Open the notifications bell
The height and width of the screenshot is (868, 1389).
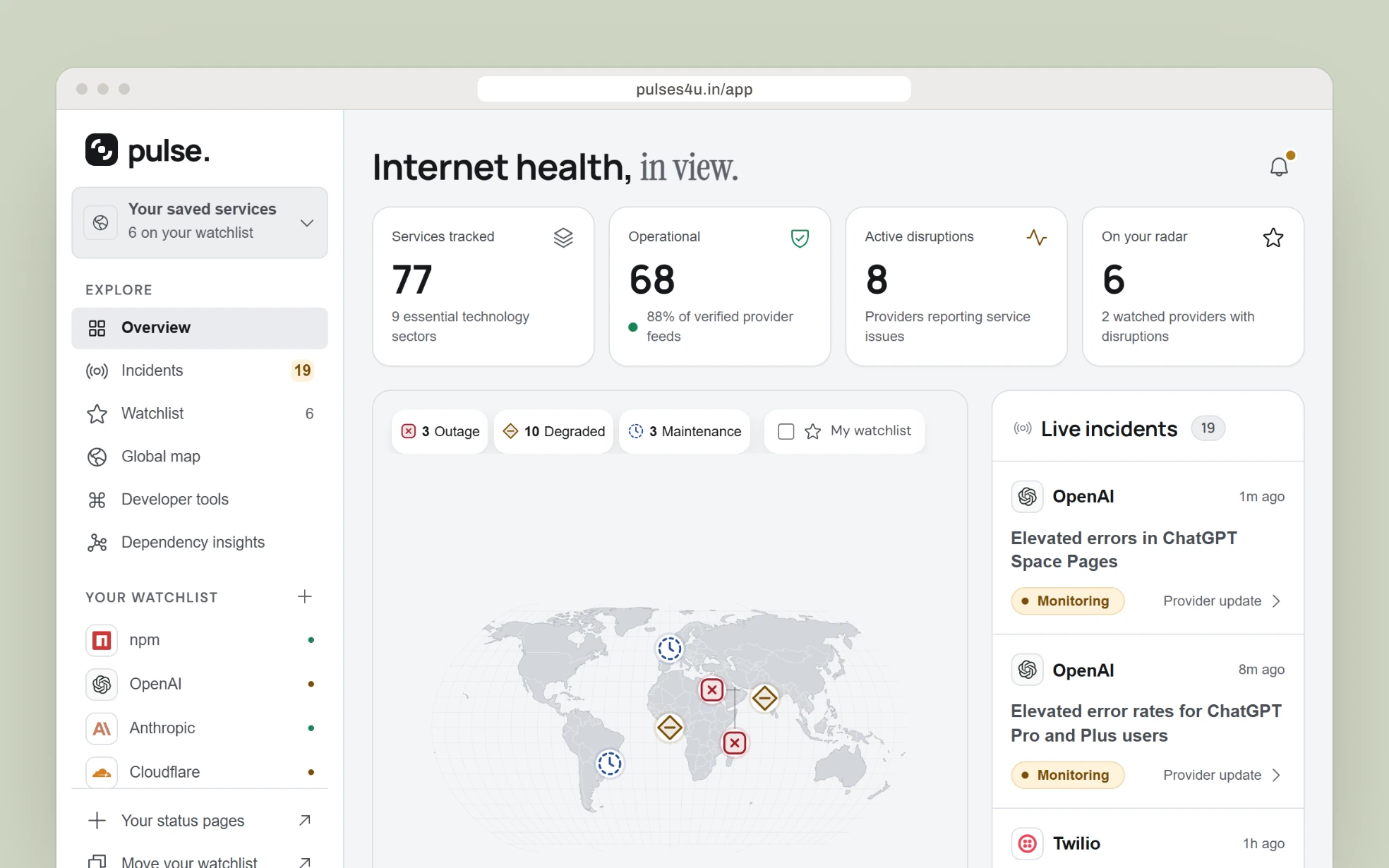point(1279,167)
